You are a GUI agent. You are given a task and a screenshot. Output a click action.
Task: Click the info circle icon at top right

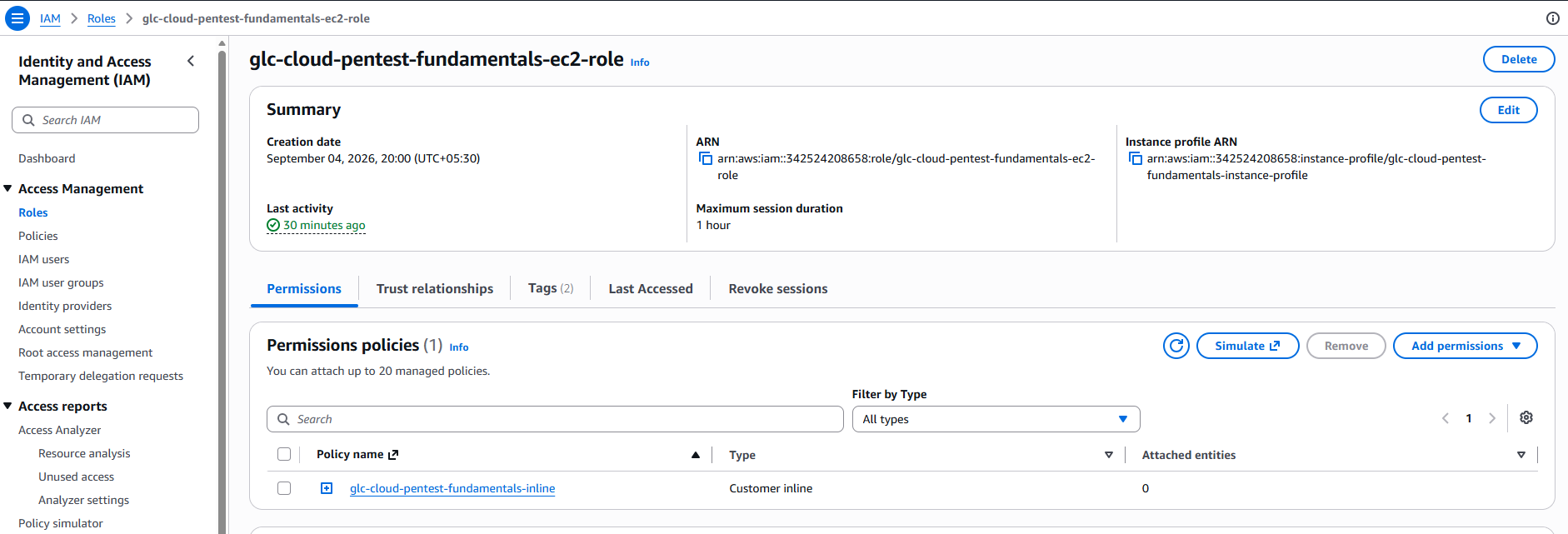pyautogui.click(x=1553, y=18)
